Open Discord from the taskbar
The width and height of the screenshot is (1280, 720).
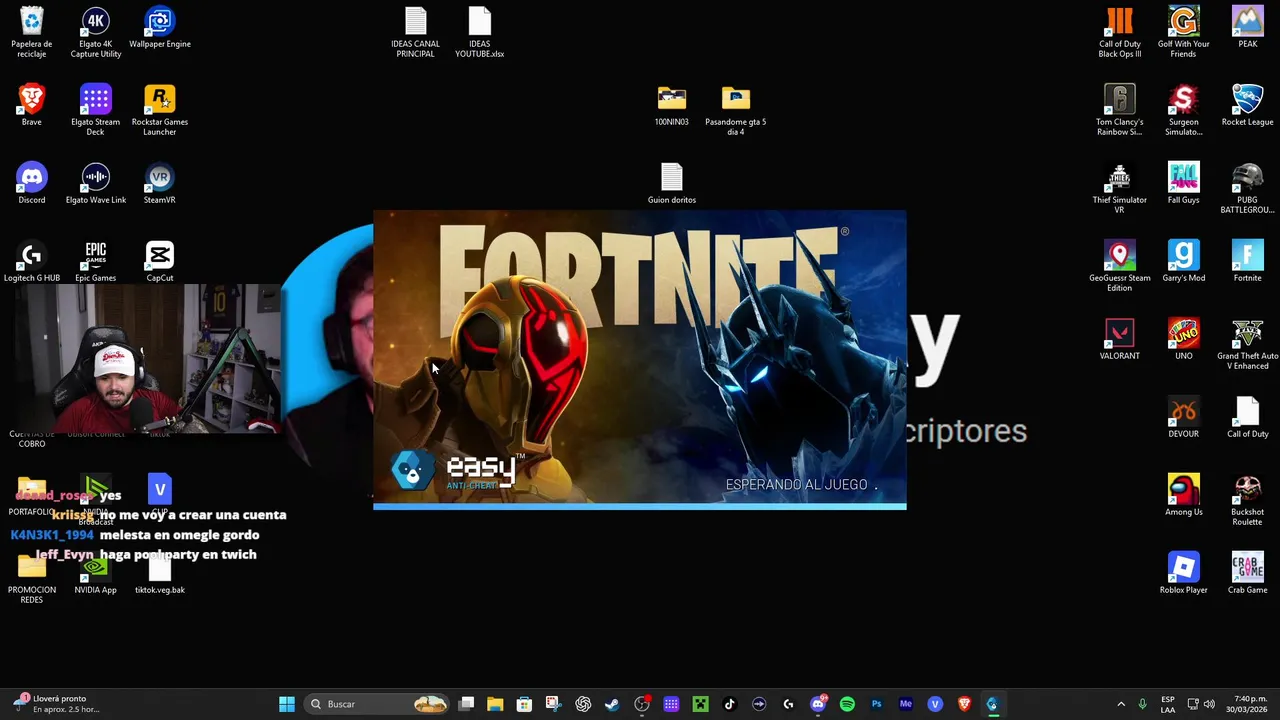click(818, 704)
